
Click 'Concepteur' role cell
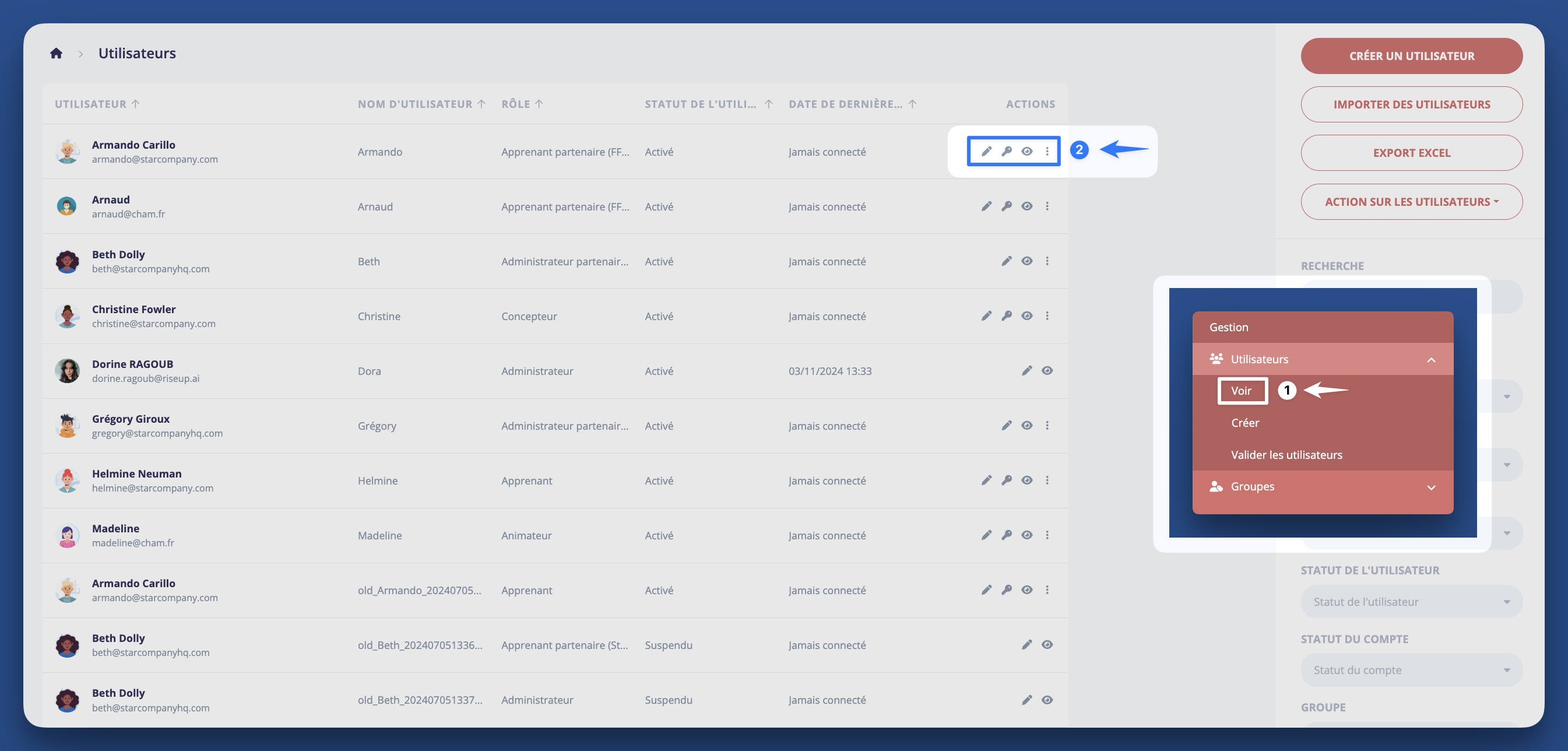tap(529, 316)
